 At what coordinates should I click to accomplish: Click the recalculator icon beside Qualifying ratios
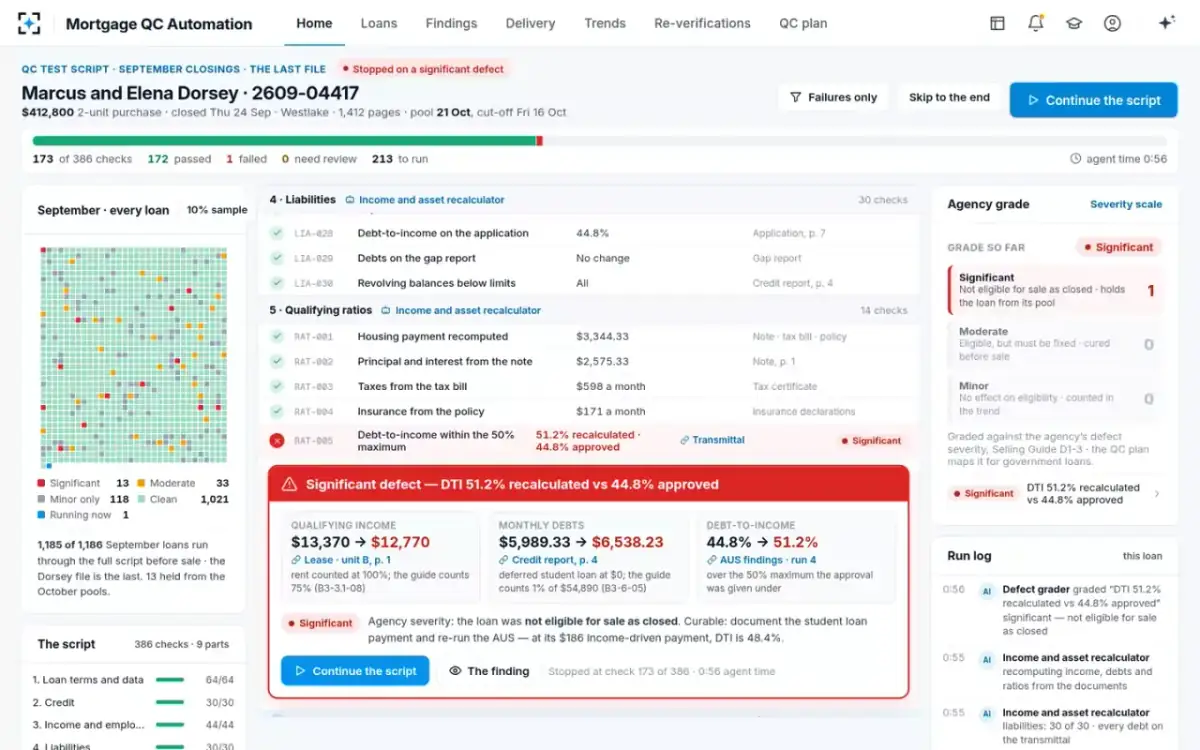tap(386, 310)
